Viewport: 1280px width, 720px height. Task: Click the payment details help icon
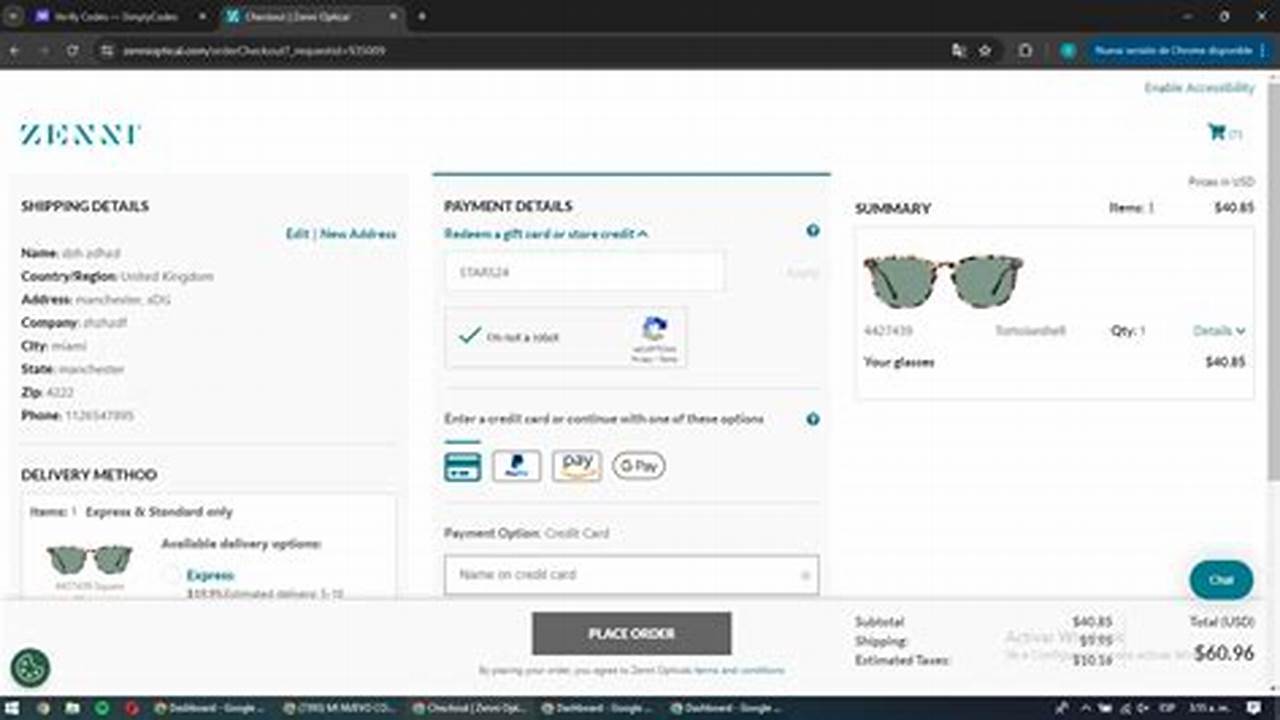click(x=813, y=232)
